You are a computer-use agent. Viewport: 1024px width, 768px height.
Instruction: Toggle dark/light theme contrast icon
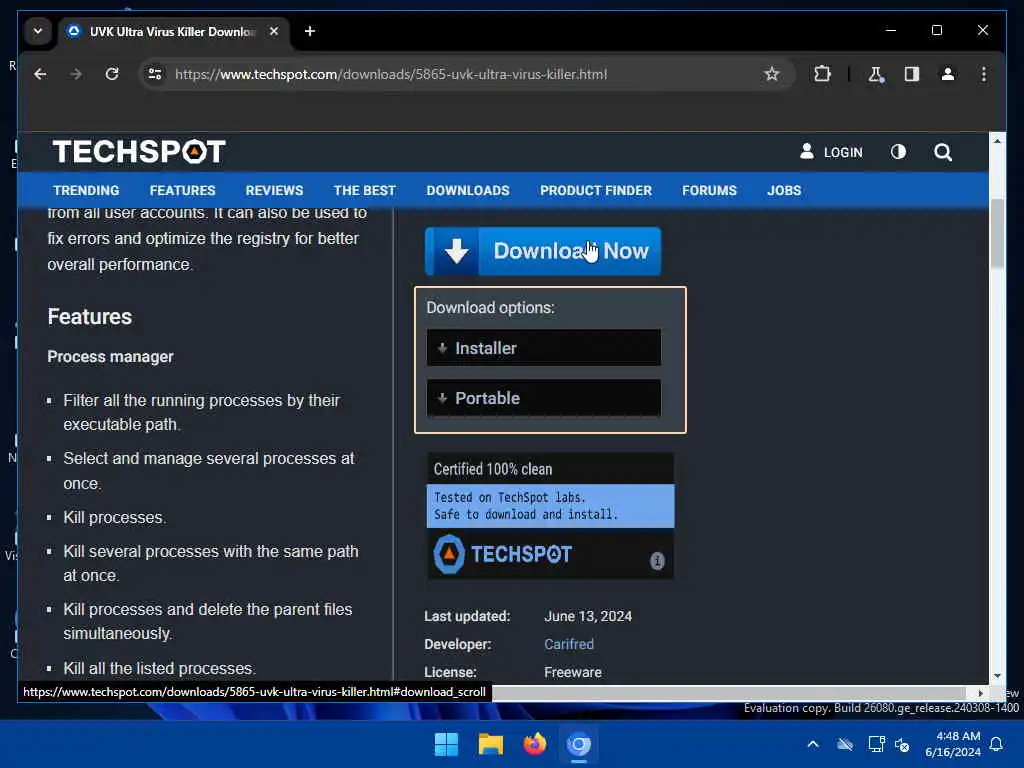coord(899,152)
